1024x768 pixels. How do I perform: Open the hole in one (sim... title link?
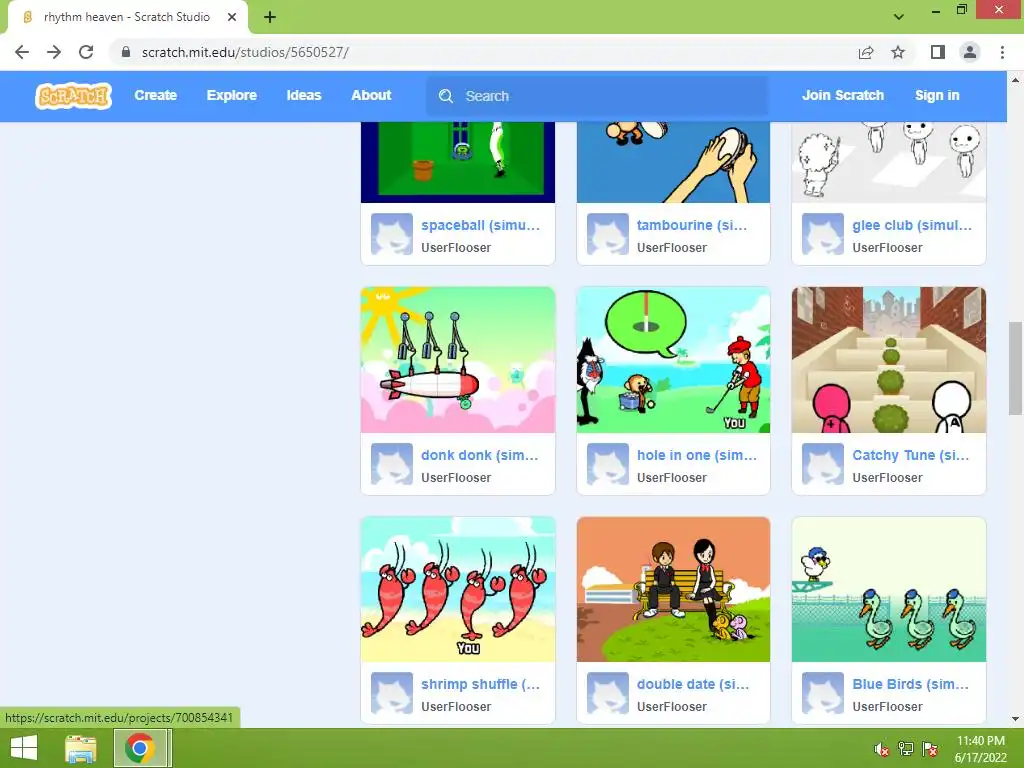coord(697,455)
